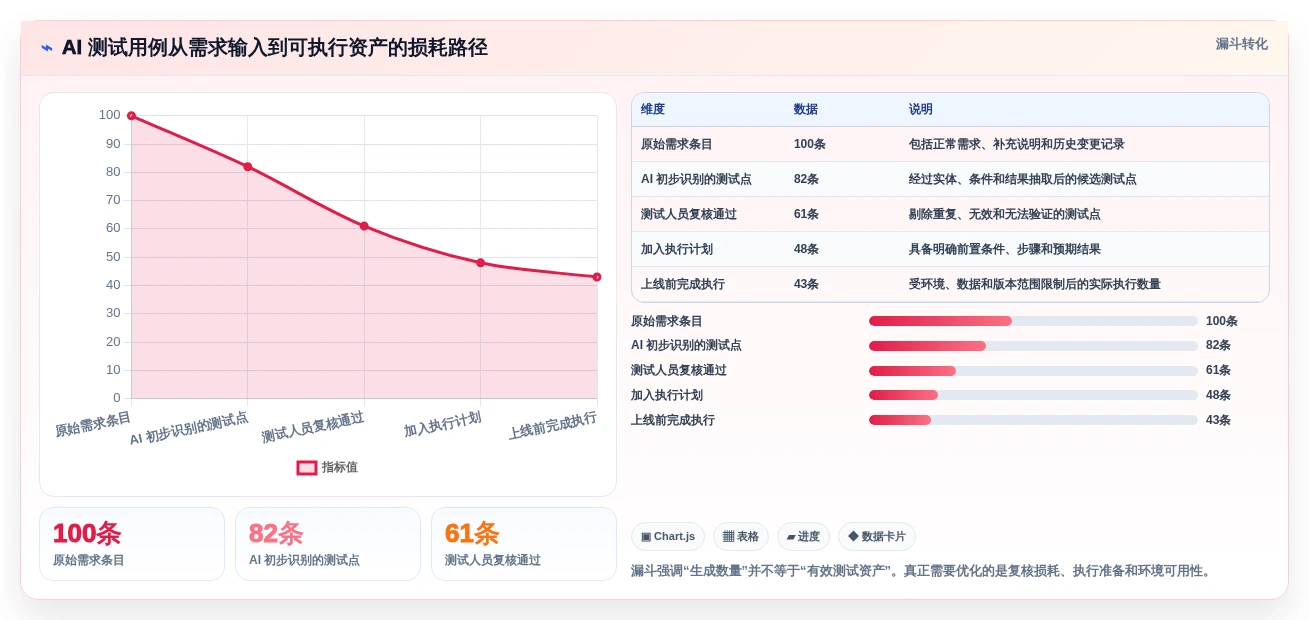The height and width of the screenshot is (620, 1309).
Task: Select the 表格 tag chip
Action: click(741, 536)
